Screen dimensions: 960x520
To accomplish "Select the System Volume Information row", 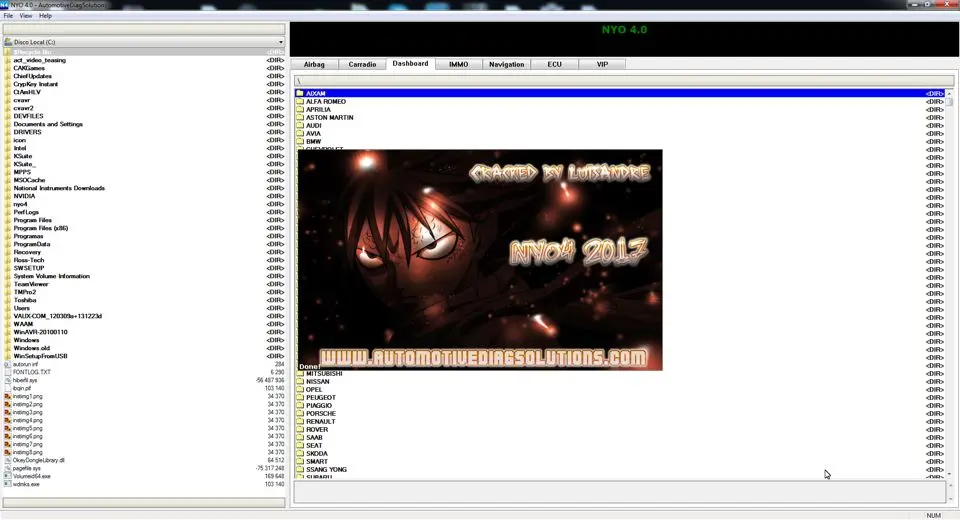I will click(x=144, y=276).
